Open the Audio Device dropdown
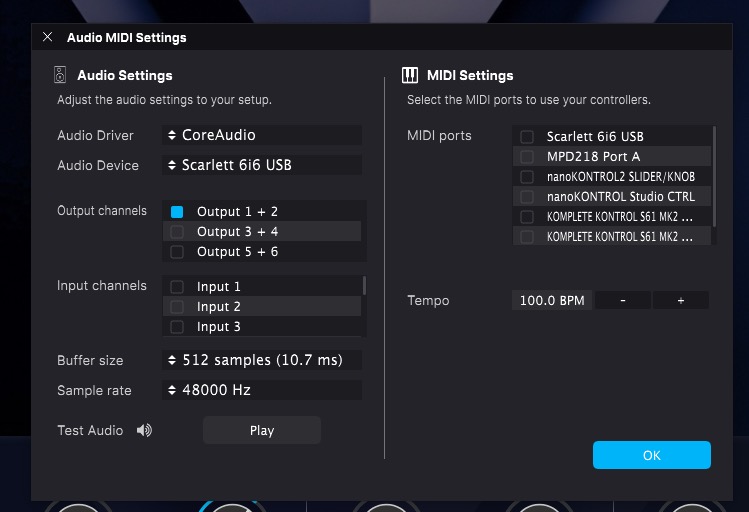The image size is (749, 512). pos(261,165)
